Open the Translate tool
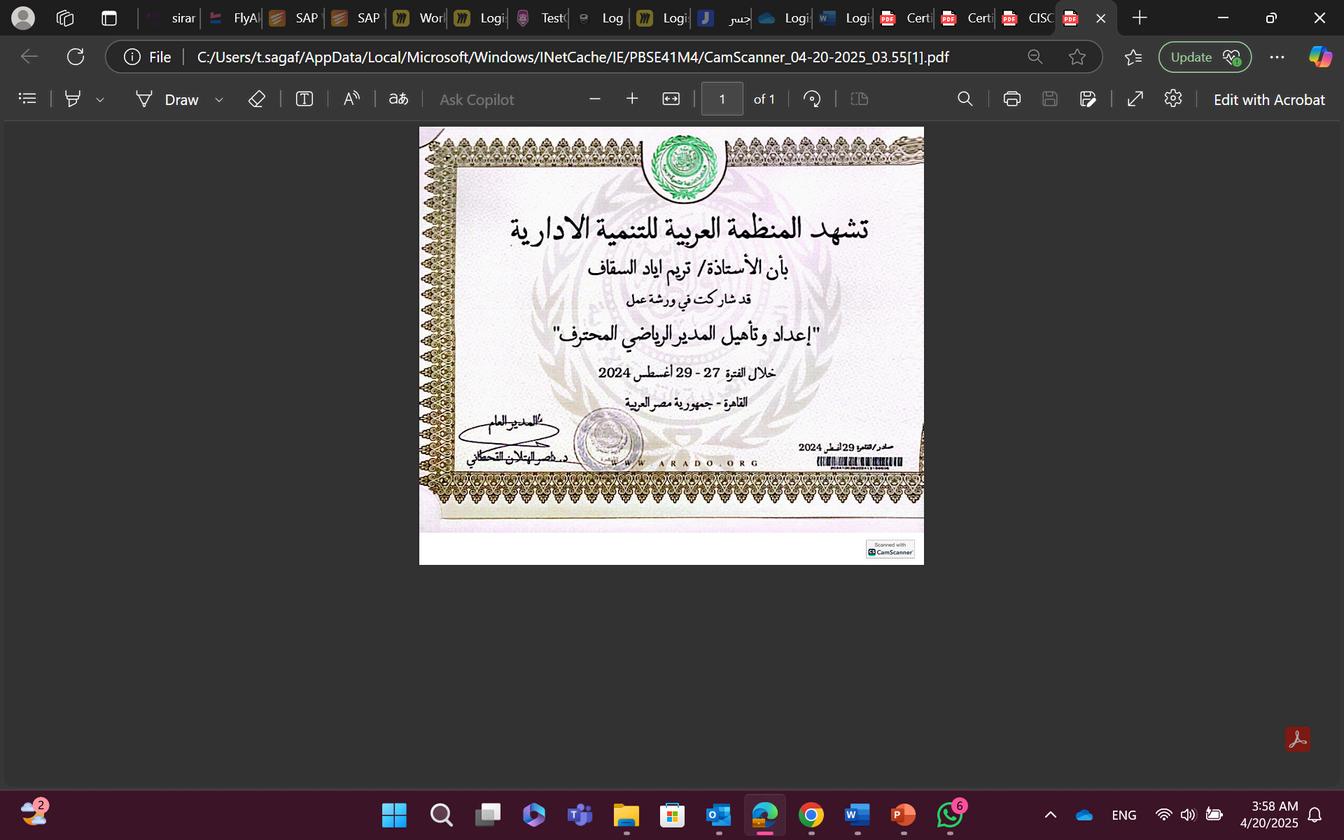Image resolution: width=1344 pixels, height=840 pixels. pos(398,99)
